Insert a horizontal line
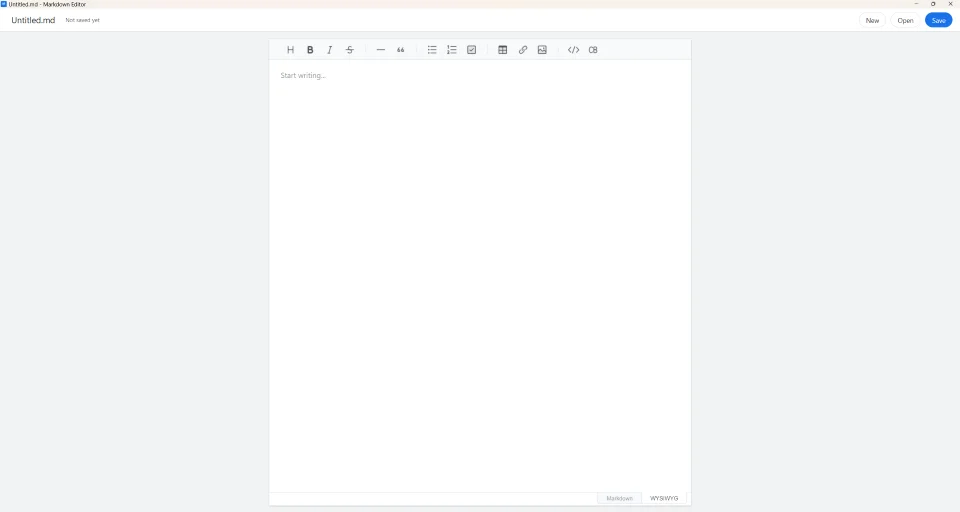This screenshot has width=960, height=512. 381,50
